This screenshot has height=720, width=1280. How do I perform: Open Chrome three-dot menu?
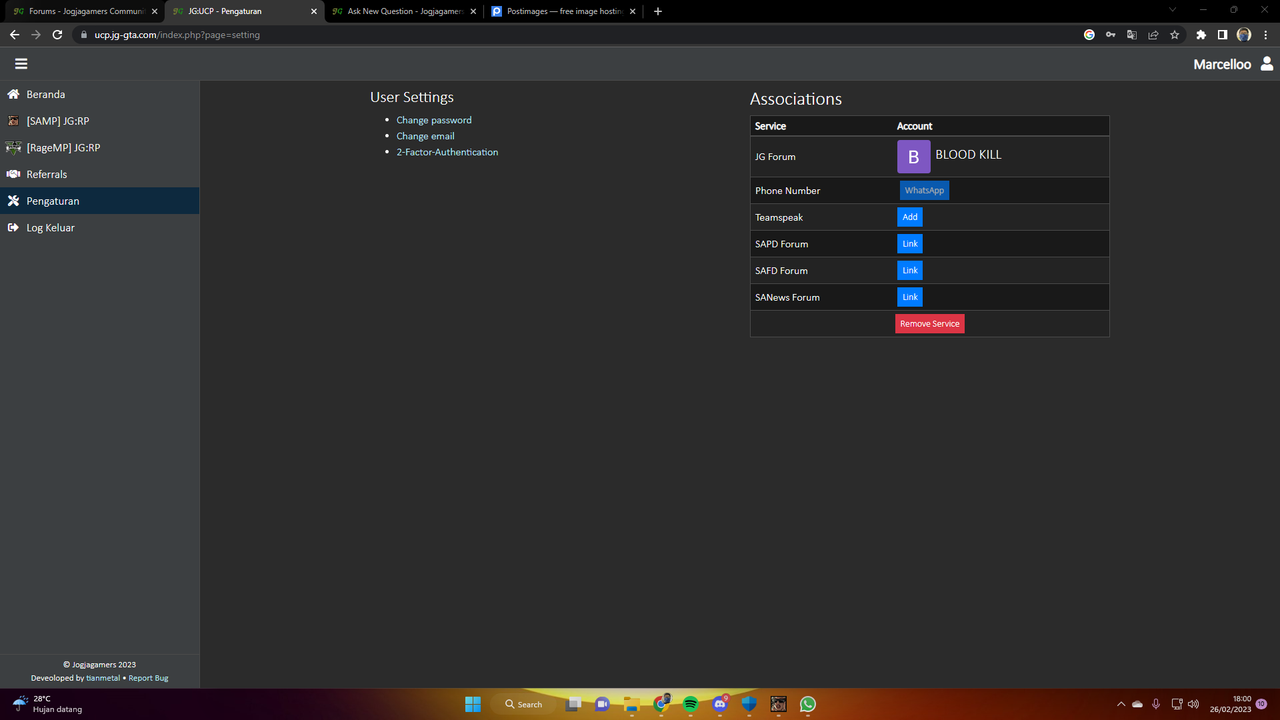tap(1265, 34)
